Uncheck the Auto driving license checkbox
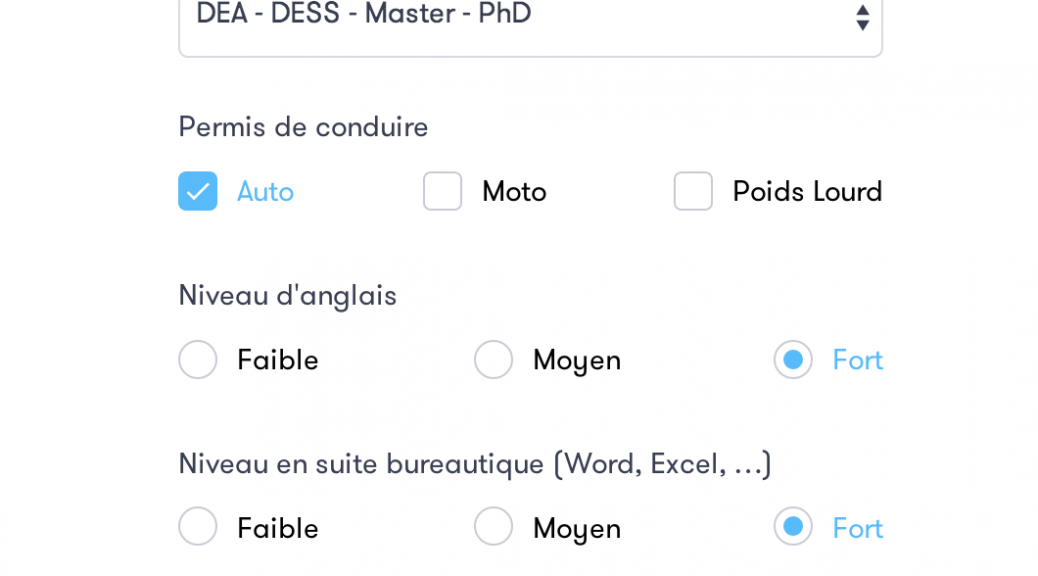1038x576 pixels. pyautogui.click(x=198, y=191)
